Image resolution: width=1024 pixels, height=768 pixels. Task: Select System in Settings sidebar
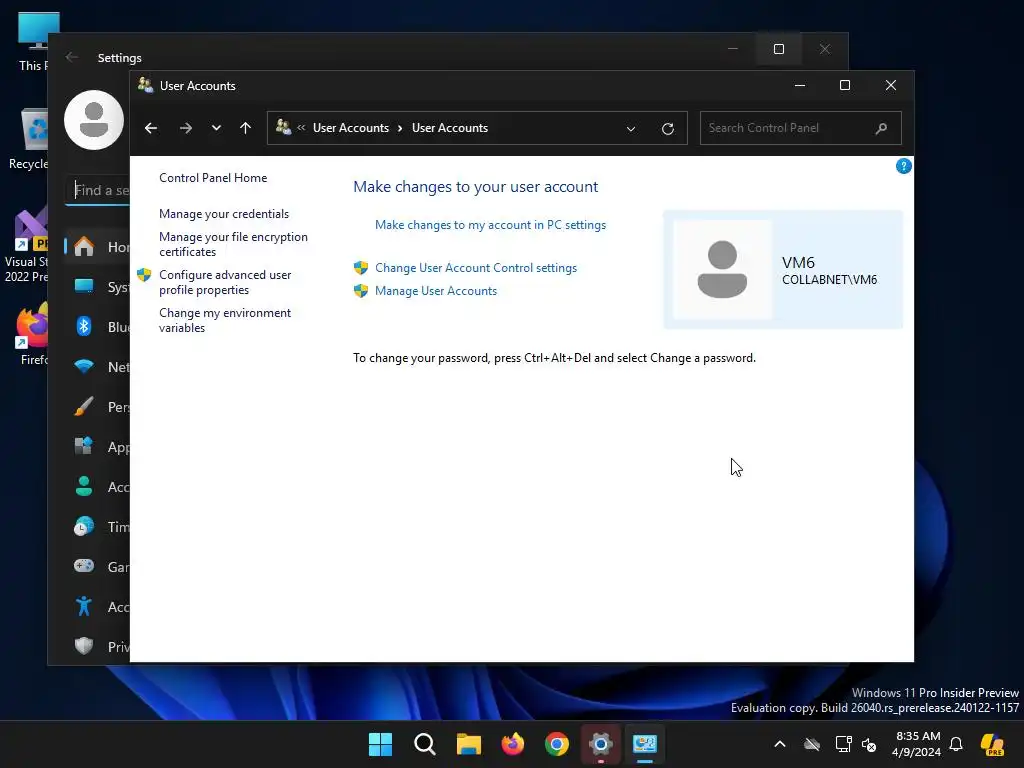point(97,287)
